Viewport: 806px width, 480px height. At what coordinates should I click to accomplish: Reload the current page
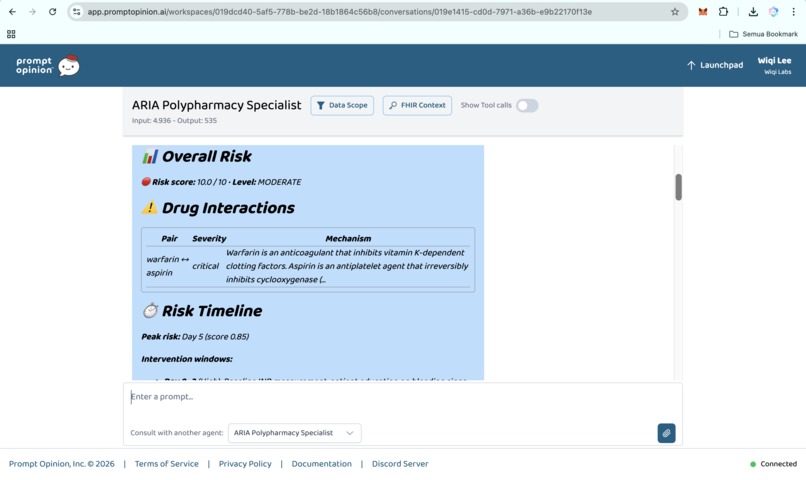[x=52, y=11]
